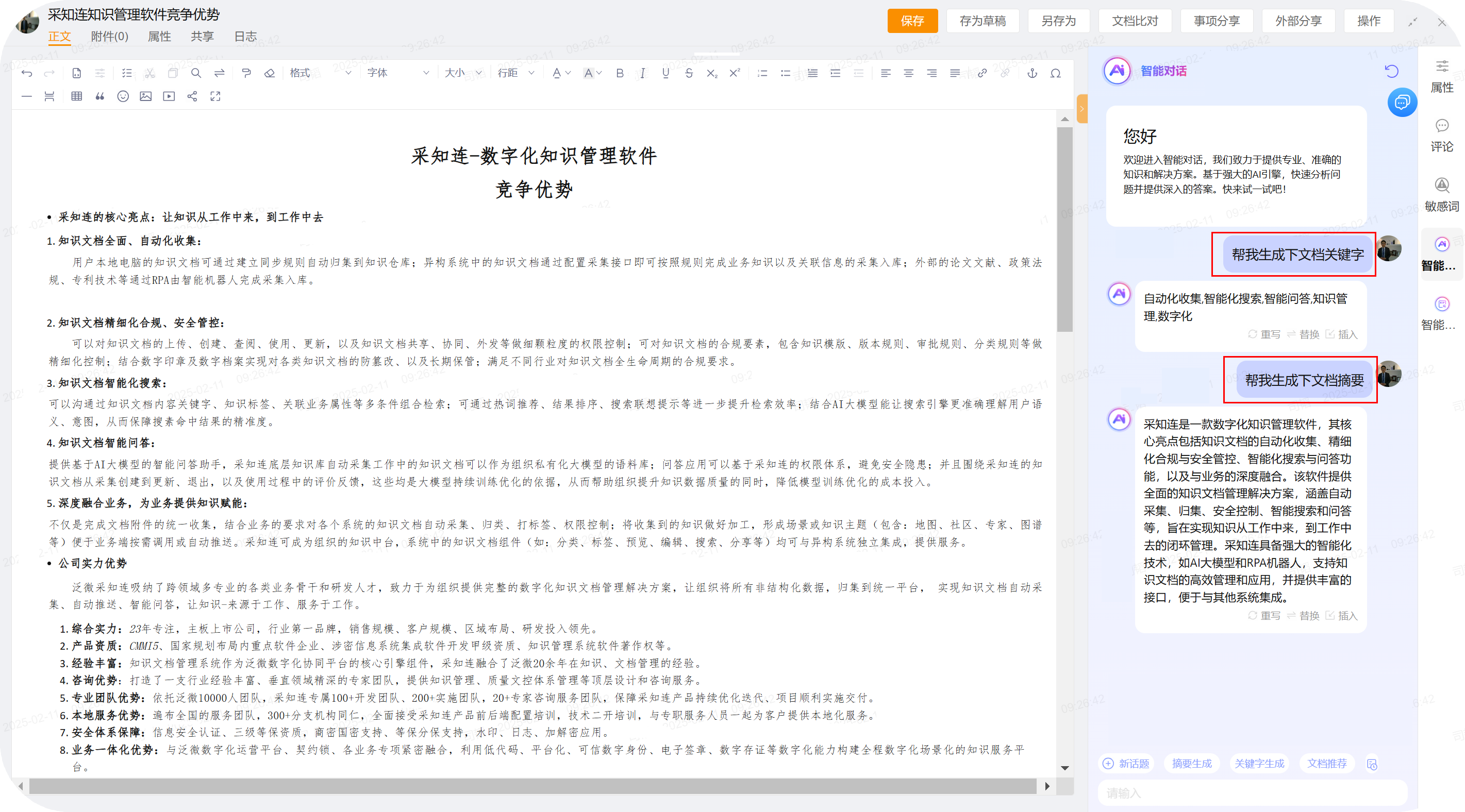Open the 字体 font dropdown
This screenshot has width=1465, height=812.
coord(397,73)
